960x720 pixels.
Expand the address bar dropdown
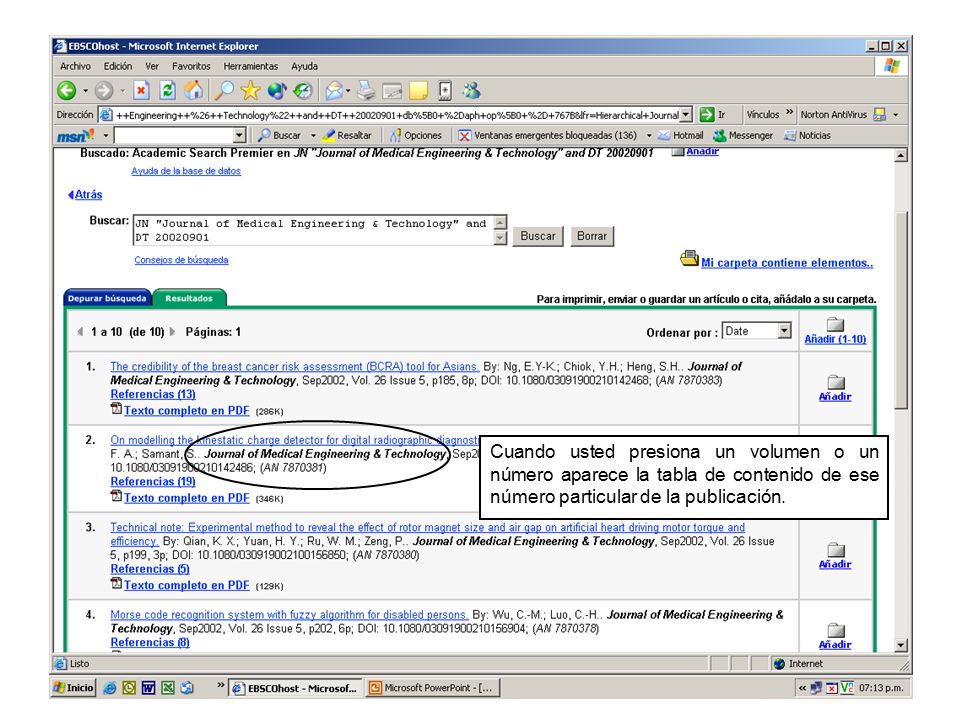pyautogui.click(x=686, y=114)
